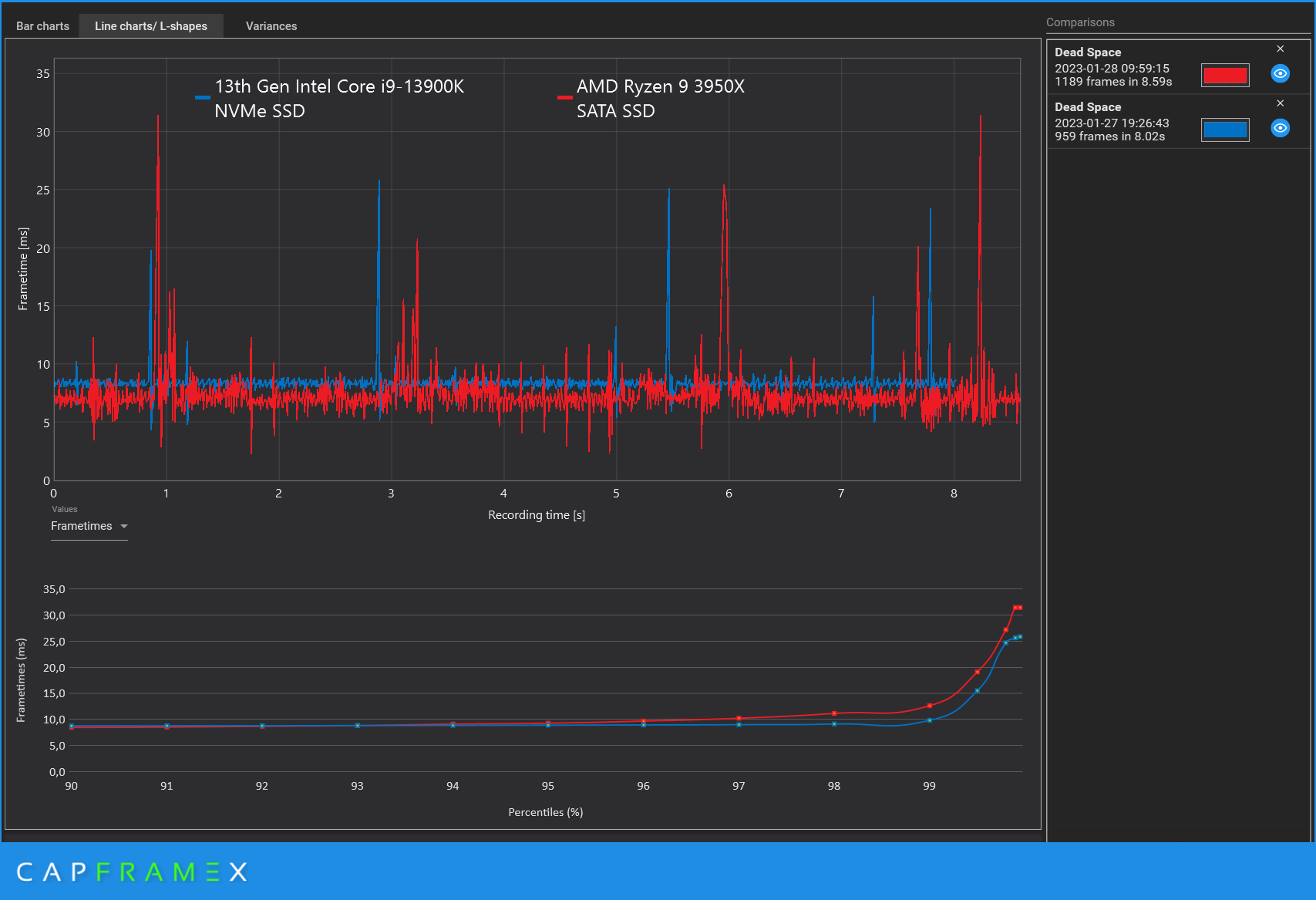Screen dimensions: 1316x900
Task: Click '959 frames in 8.02s' text
Action: 1110,137
